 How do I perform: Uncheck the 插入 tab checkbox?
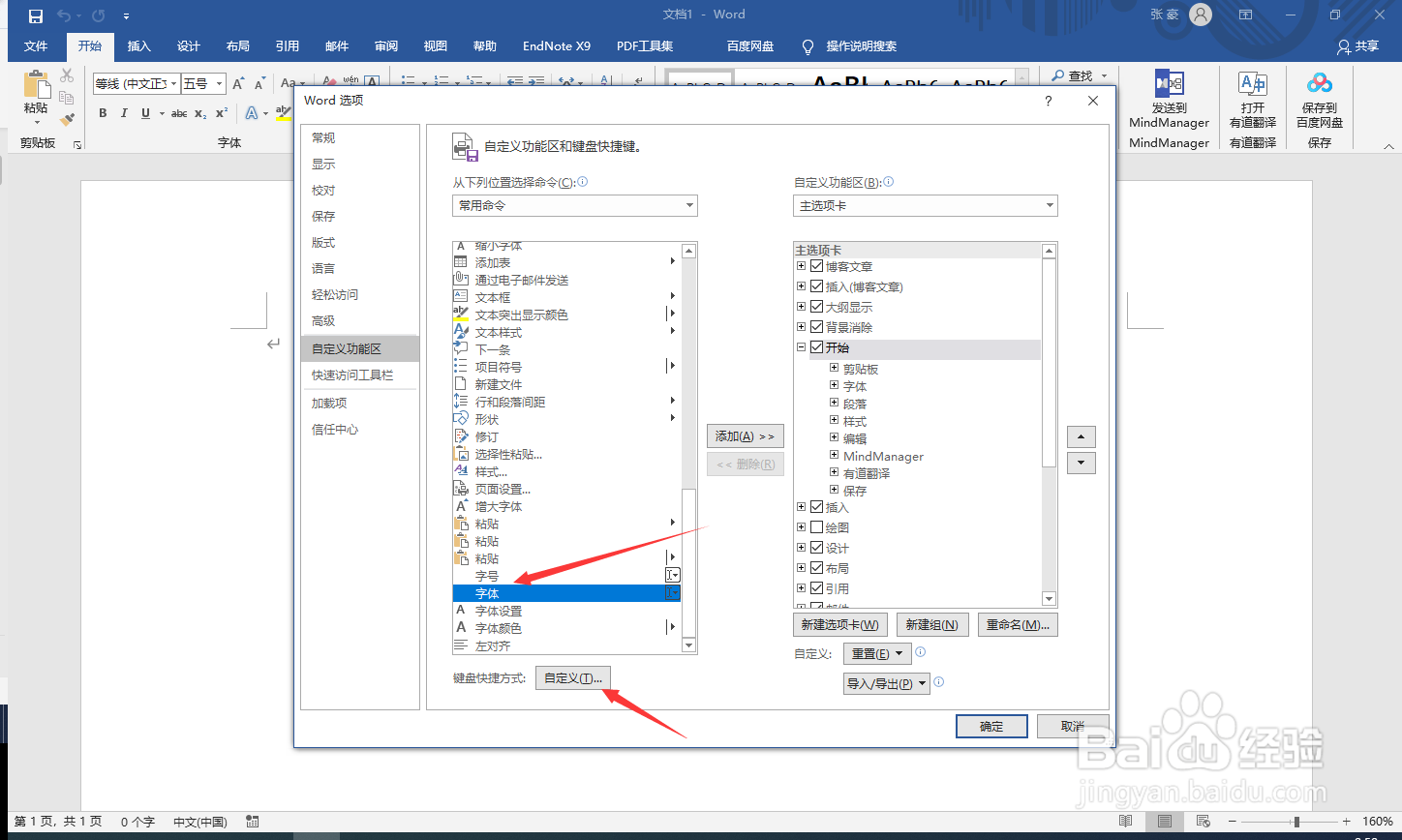tap(817, 507)
